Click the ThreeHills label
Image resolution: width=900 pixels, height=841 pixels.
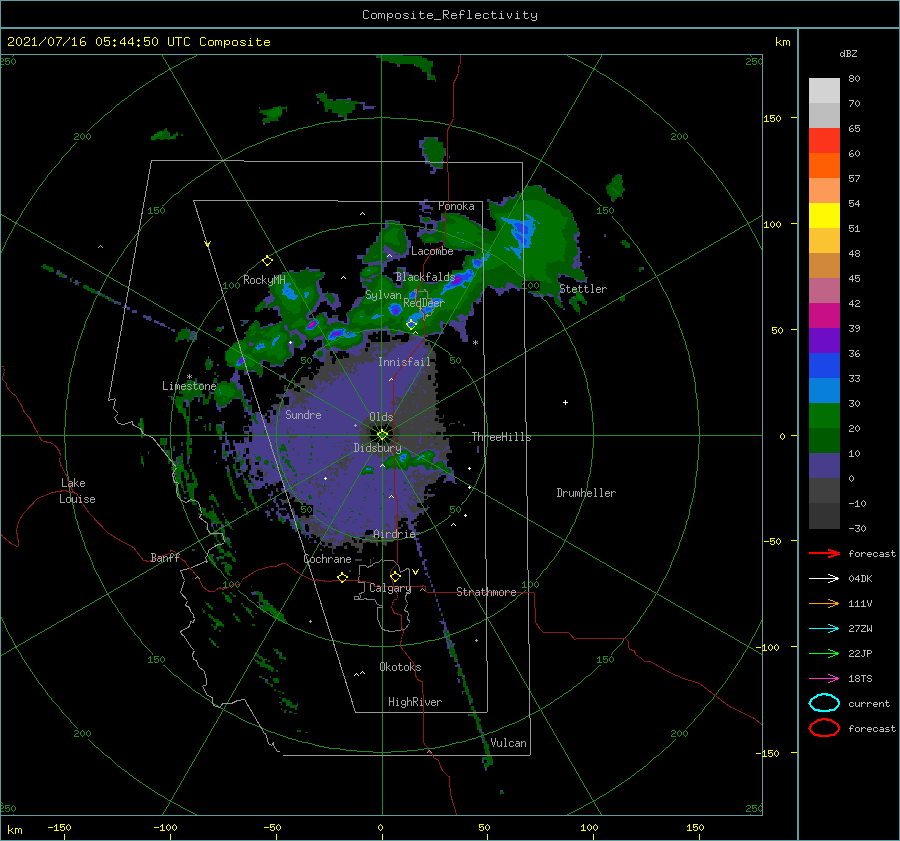[501, 437]
